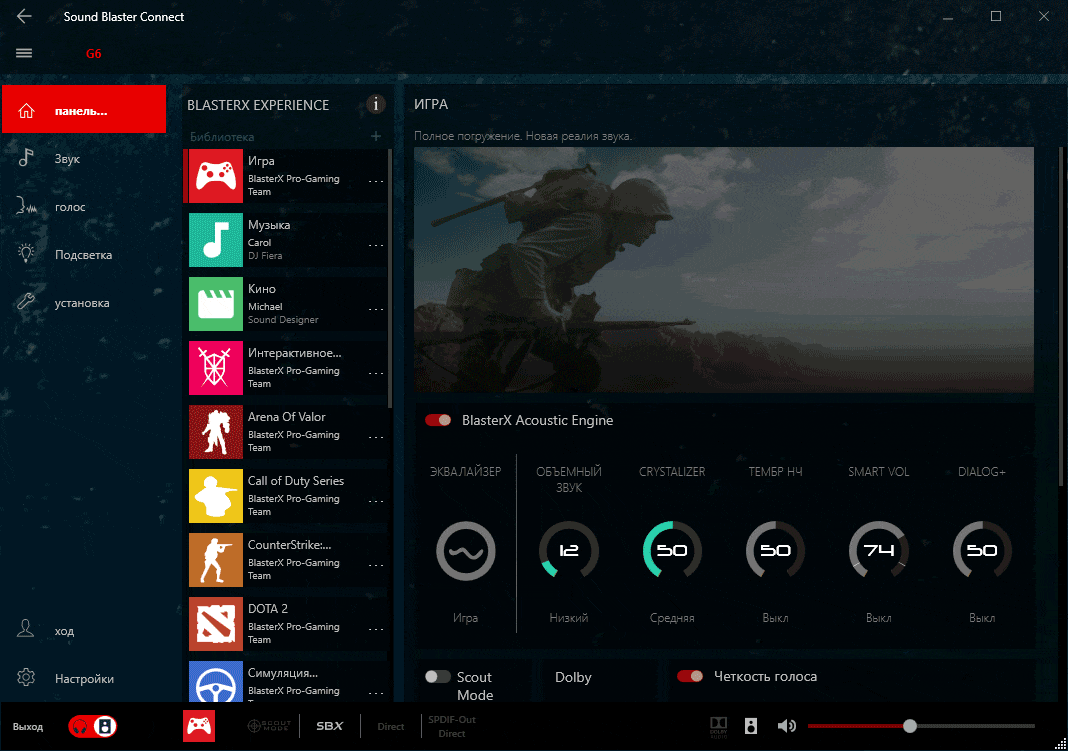Disable BlasterX Acoustic Engine toggle
The height and width of the screenshot is (751, 1068).
pos(438,420)
